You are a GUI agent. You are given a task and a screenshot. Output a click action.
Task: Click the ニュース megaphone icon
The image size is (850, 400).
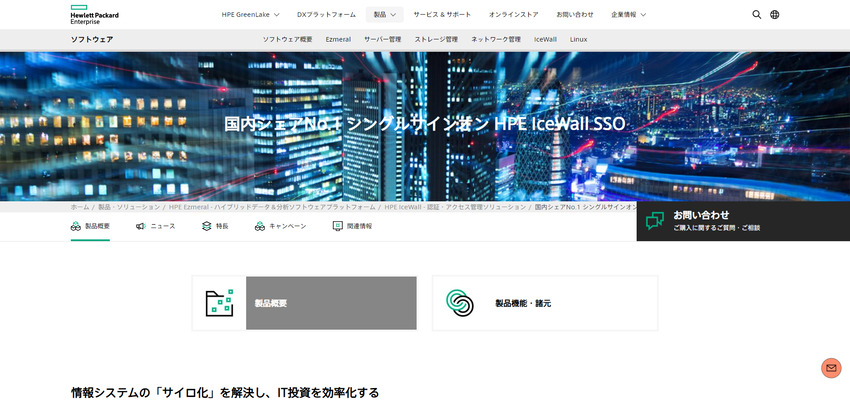[x=141, y=226]
